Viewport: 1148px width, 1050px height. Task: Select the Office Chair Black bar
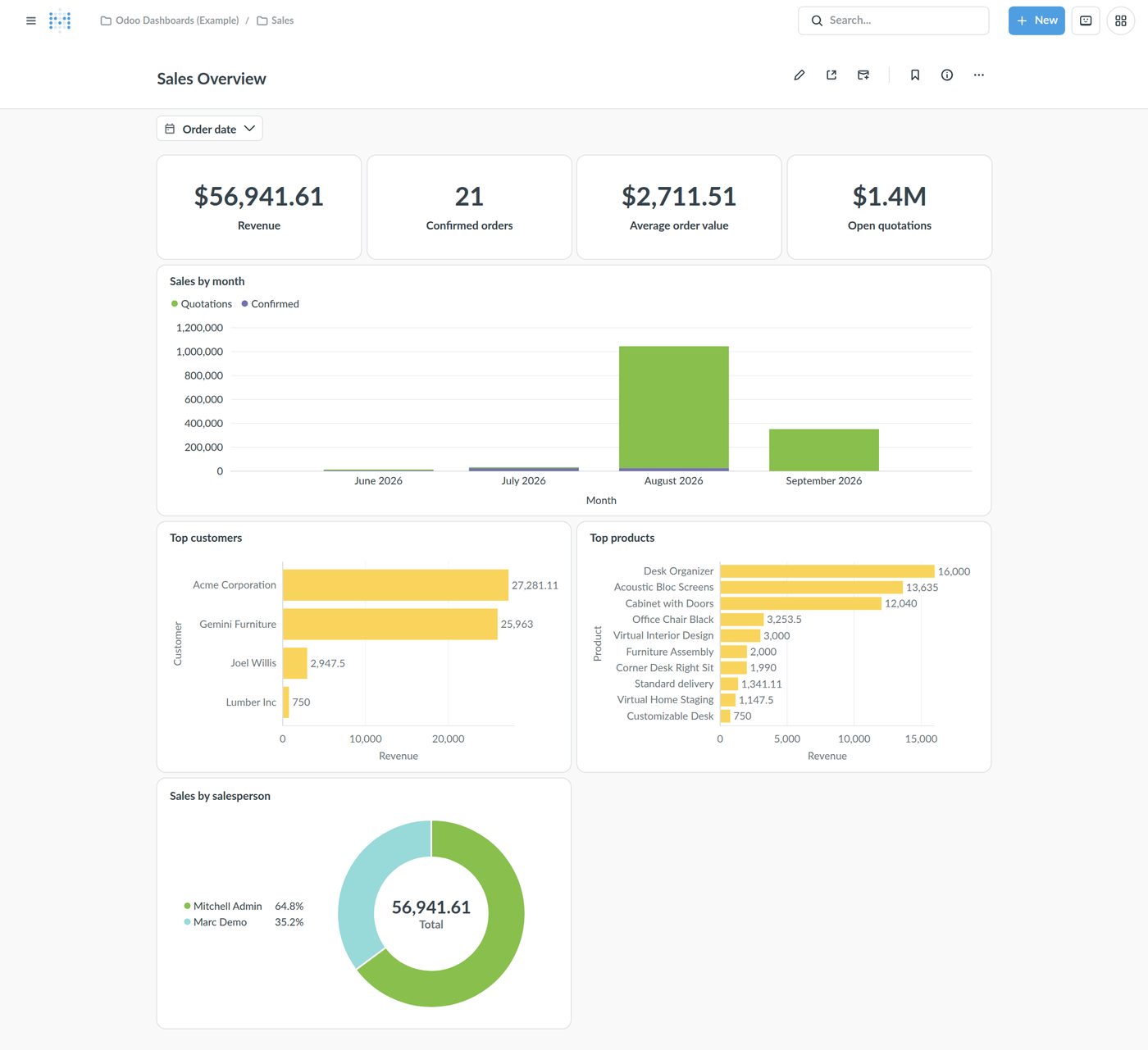click(742, 620)
